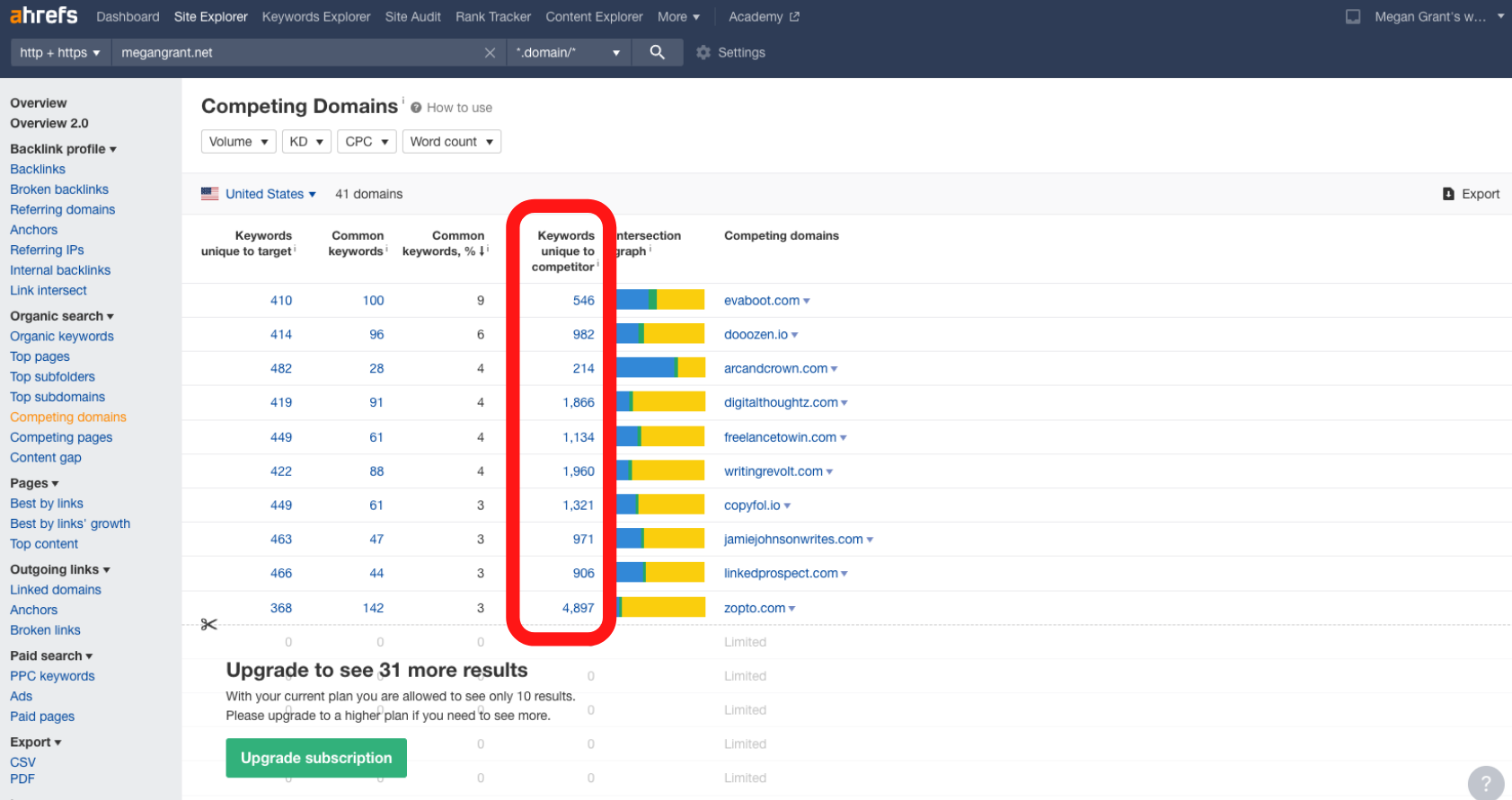Open the linkedprospect.com competing domain link

coord(781,573)
